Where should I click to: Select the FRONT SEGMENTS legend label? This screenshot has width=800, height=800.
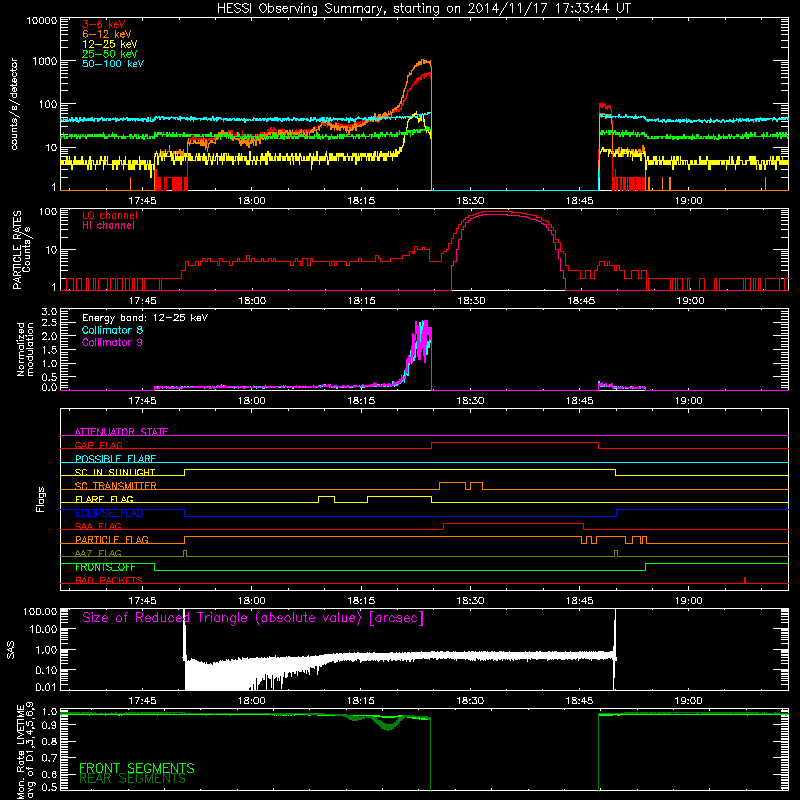point(137,768)
